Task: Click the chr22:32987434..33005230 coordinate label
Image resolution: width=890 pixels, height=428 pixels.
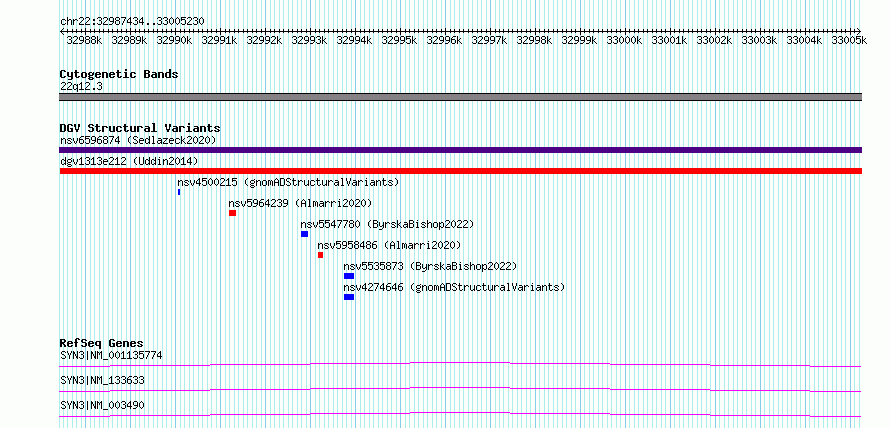Action: 132,21
